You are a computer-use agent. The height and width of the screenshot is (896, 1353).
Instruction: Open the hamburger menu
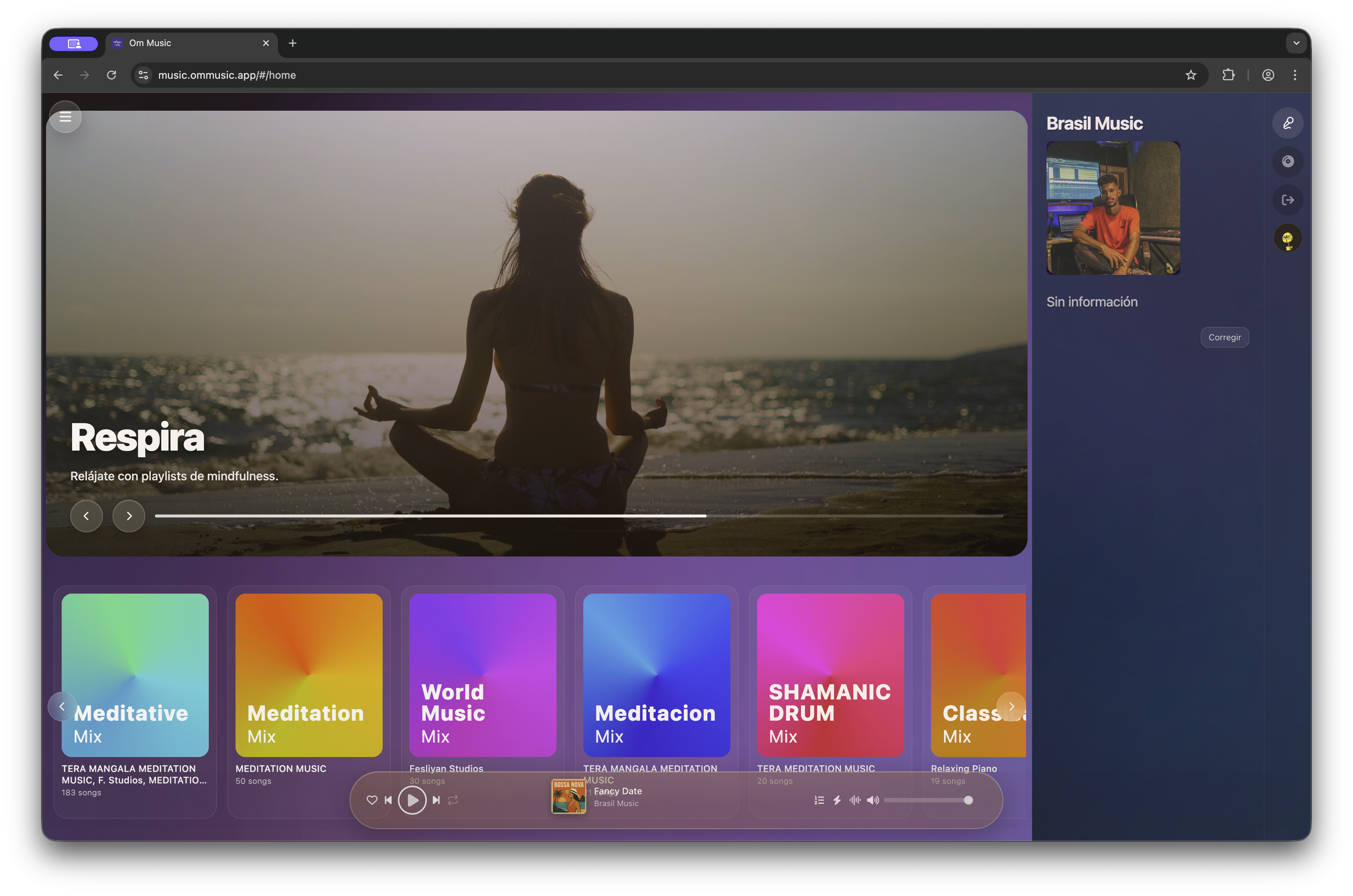pyautogui.click(x=65, y=117)
